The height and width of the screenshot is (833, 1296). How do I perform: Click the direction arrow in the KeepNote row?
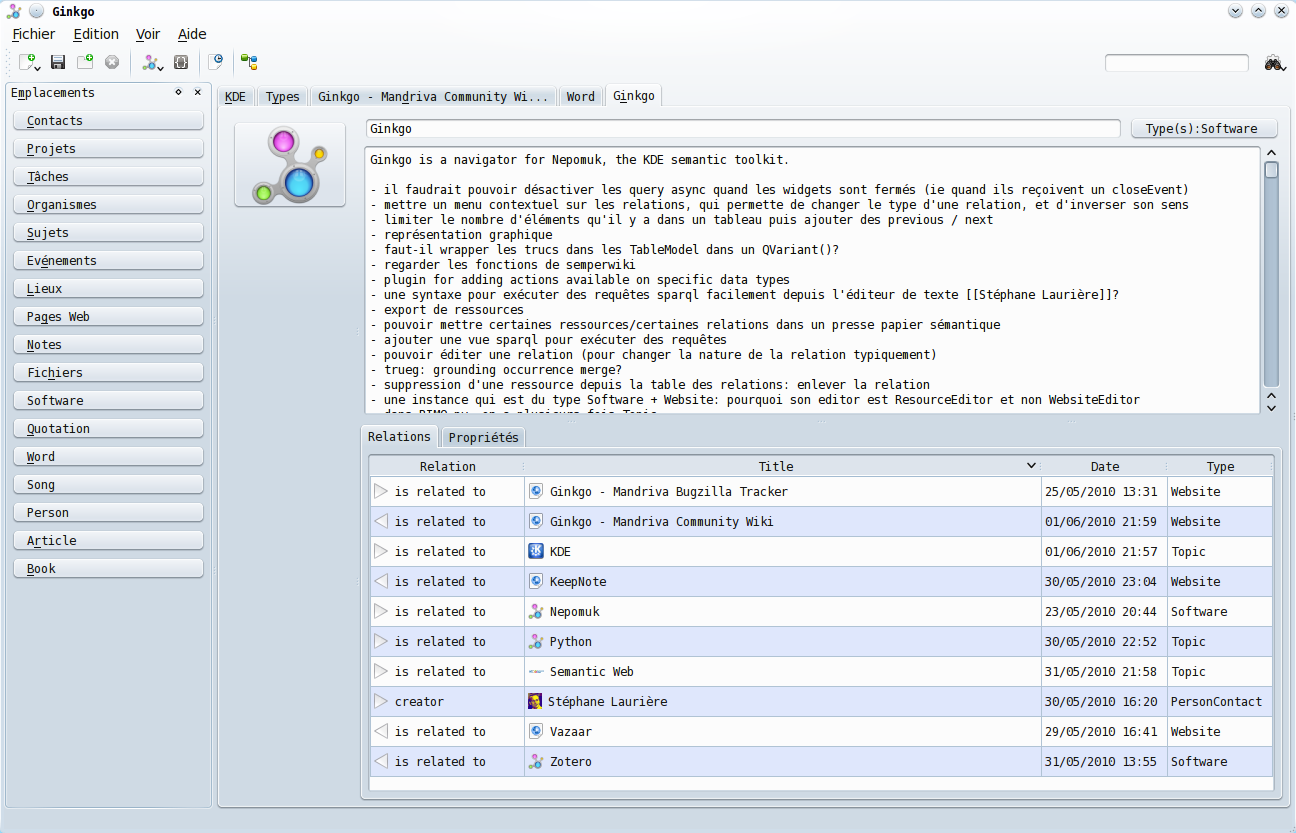click(381, 581)
